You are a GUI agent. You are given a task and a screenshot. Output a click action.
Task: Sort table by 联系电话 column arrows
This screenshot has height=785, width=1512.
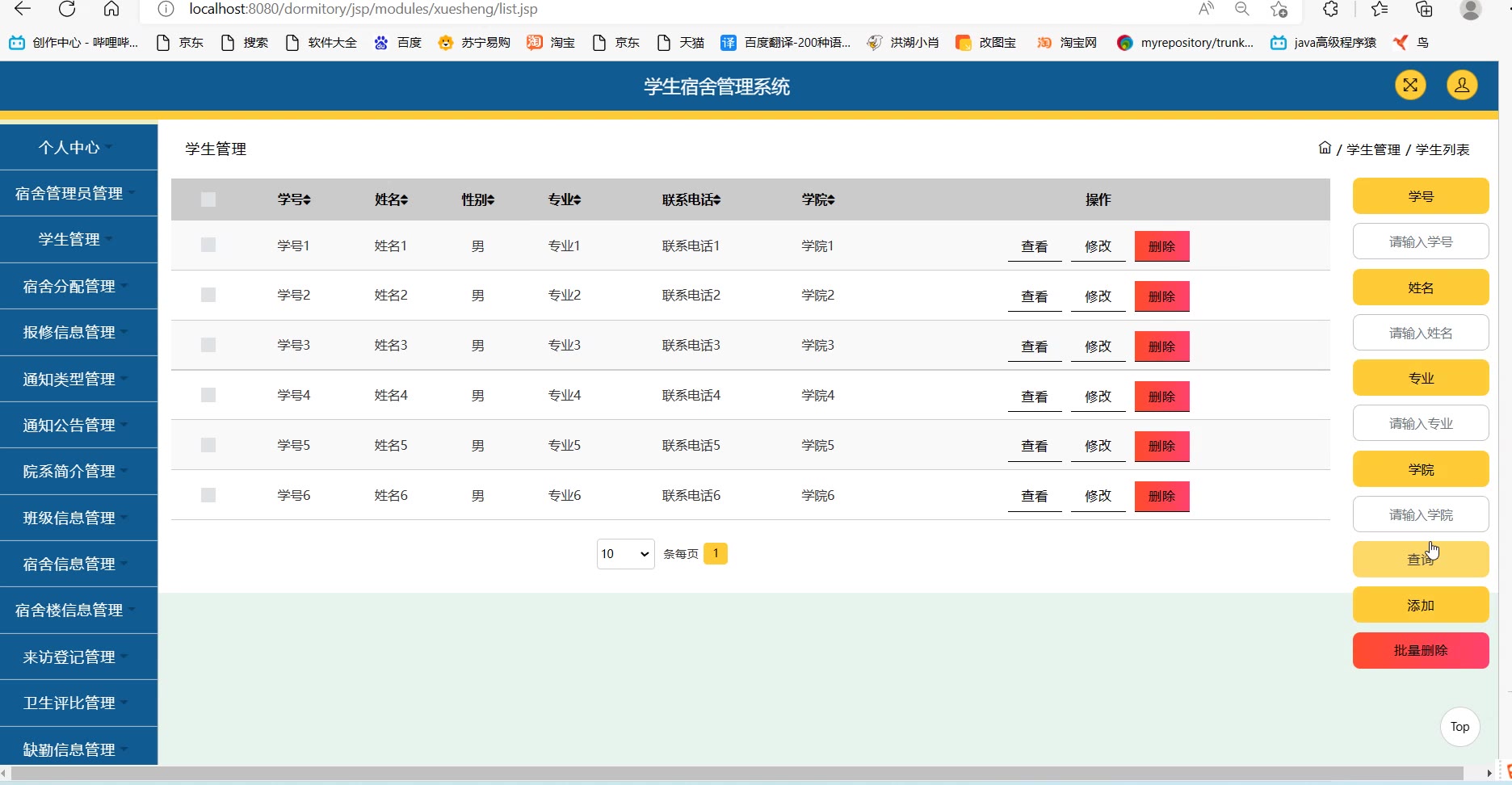pos(716,200)
